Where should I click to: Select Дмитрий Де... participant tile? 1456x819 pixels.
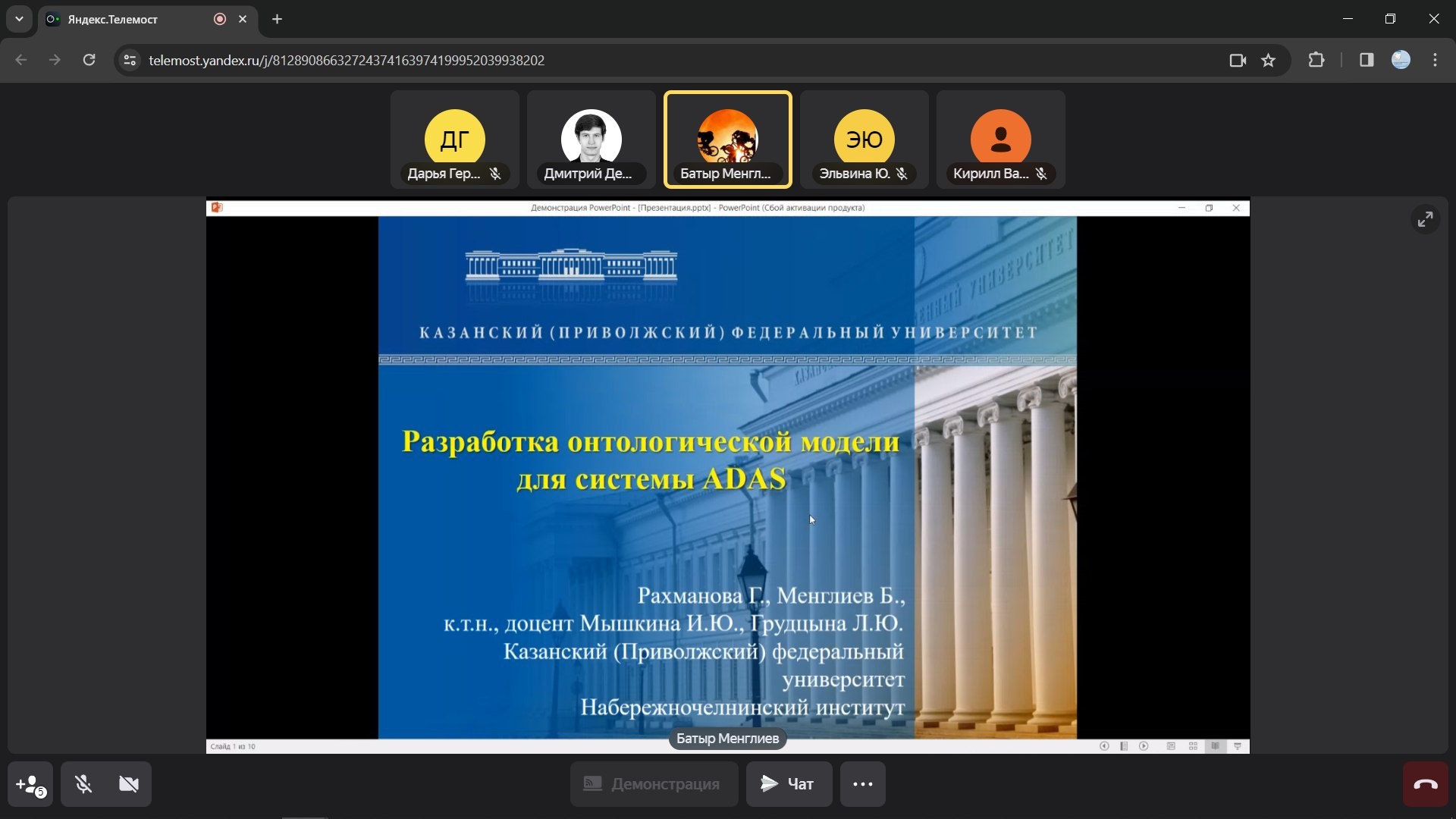pyautogui.click(x=591, y=140)
